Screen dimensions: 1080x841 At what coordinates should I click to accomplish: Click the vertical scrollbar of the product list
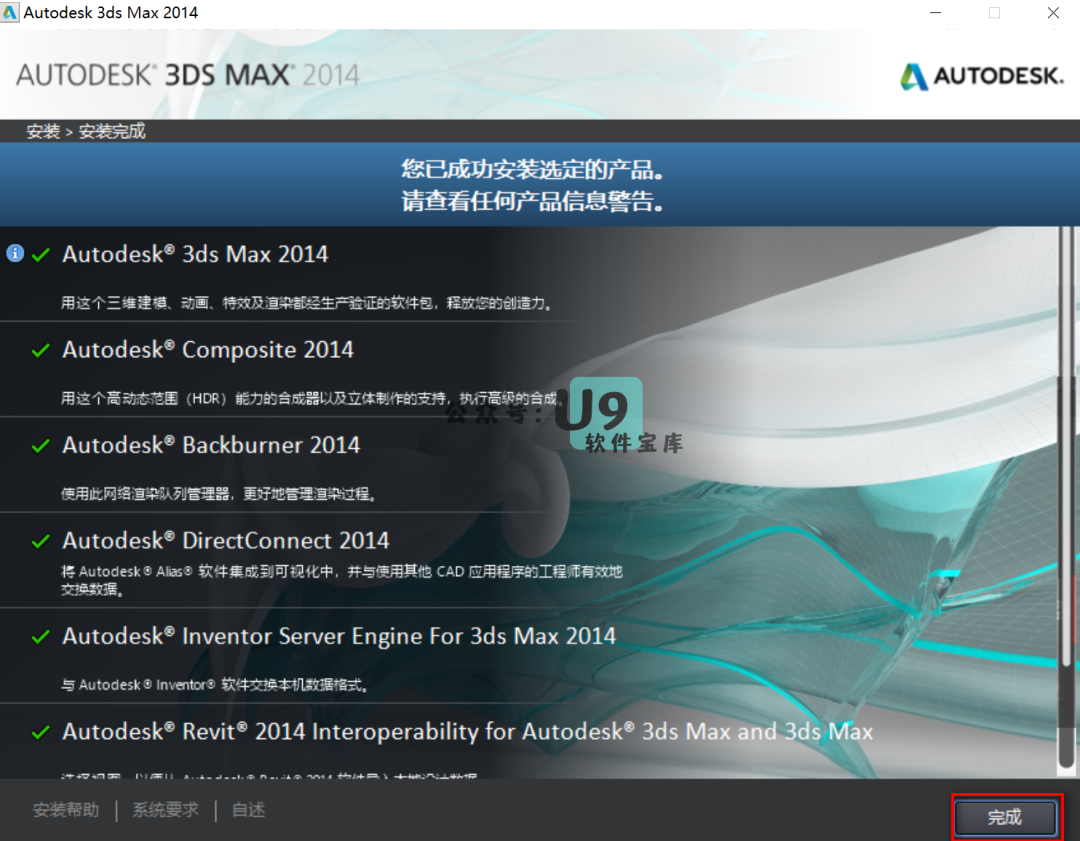[1067, 450]
